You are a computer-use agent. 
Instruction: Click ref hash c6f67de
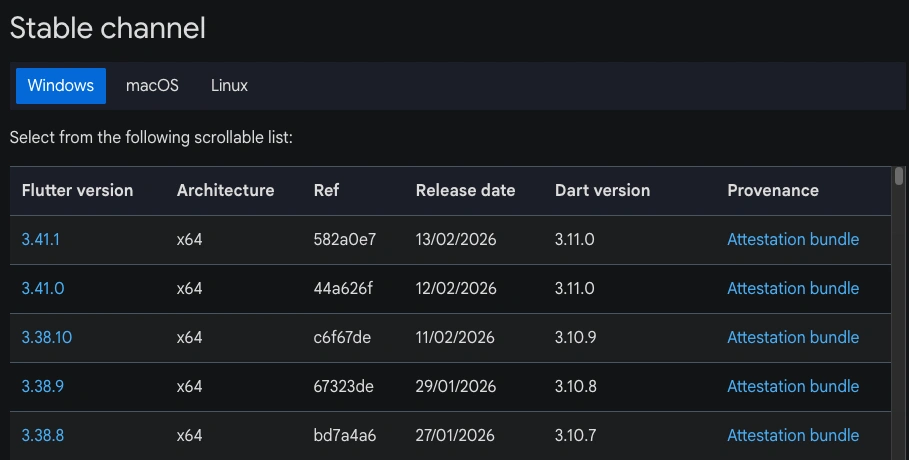pyautogui.click(x=342, y=338)
